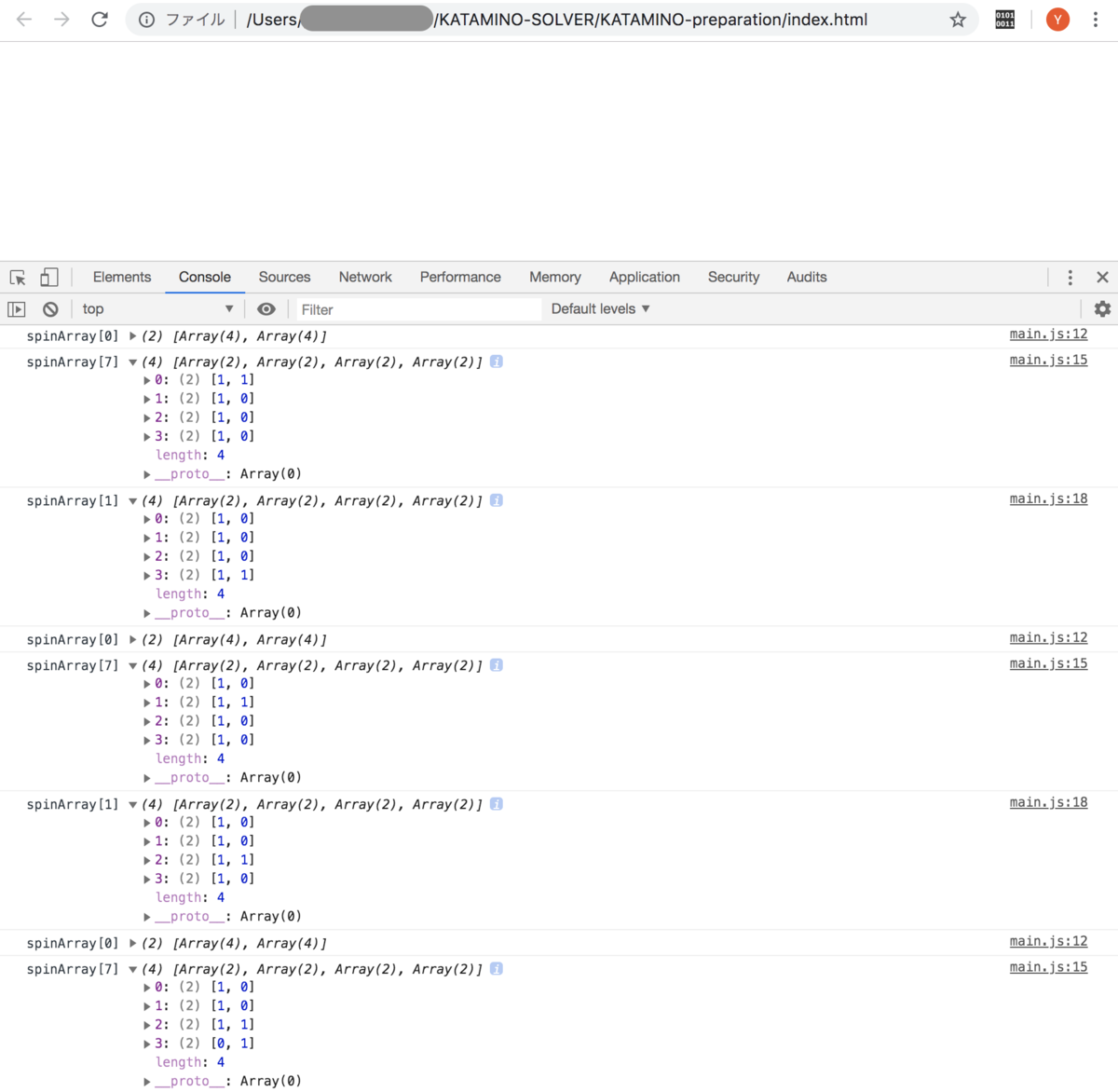This screenshot has height=1092, width=1118.
Task: Open main.js:18 source link
Action: pyautogui.click(x=1048, y=498)
